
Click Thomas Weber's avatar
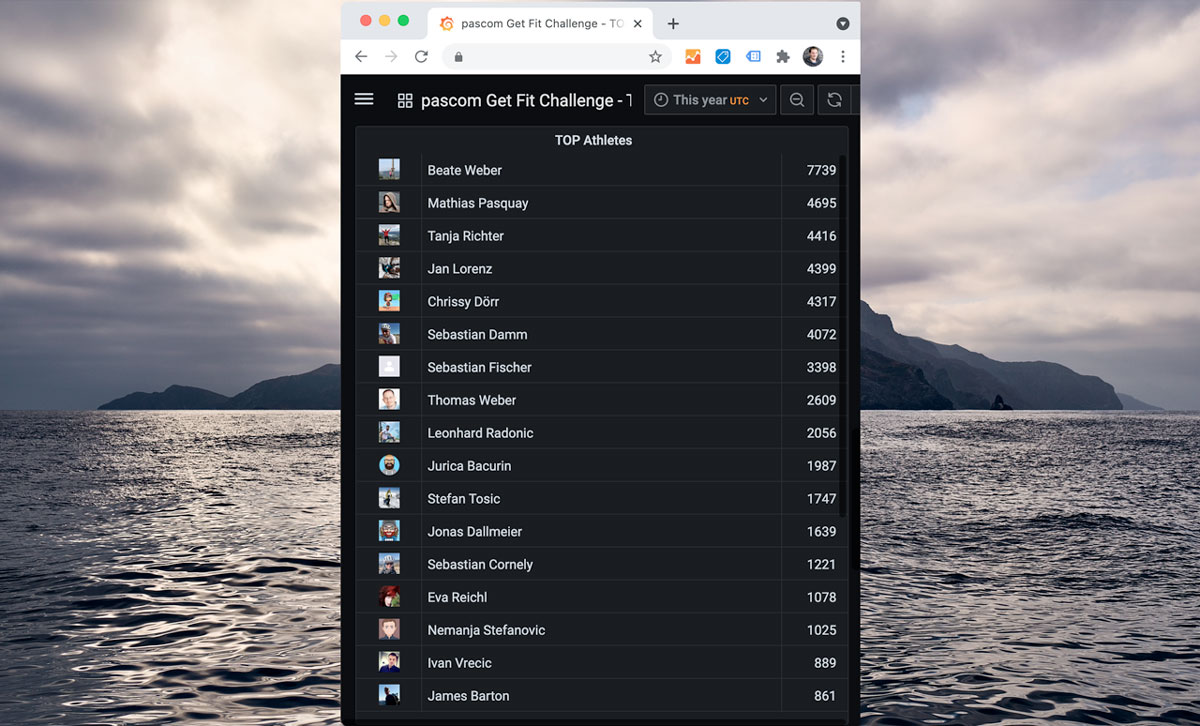coord(389,400)
